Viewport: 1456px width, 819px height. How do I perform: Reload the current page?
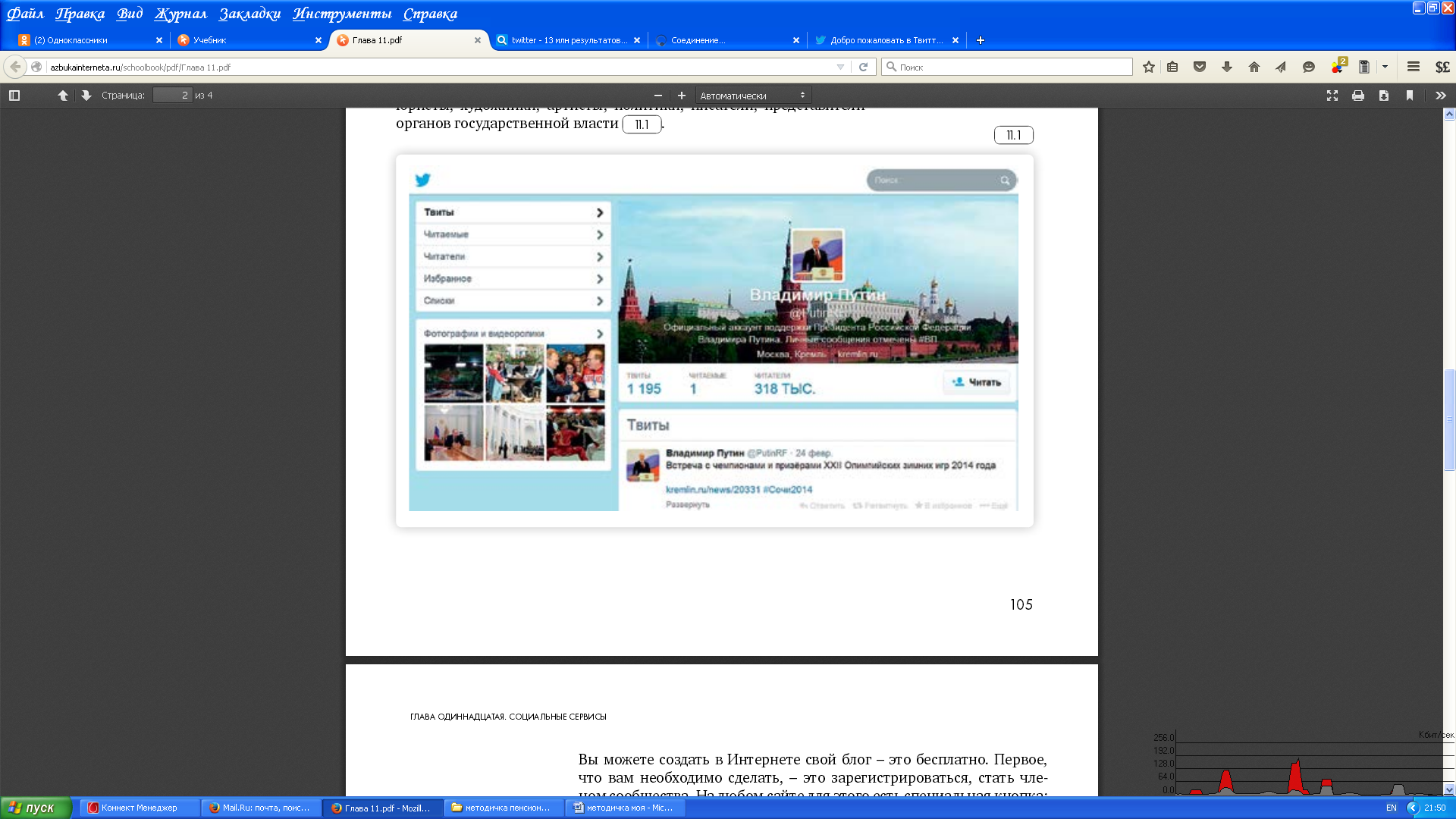click(x=863, y=67)
